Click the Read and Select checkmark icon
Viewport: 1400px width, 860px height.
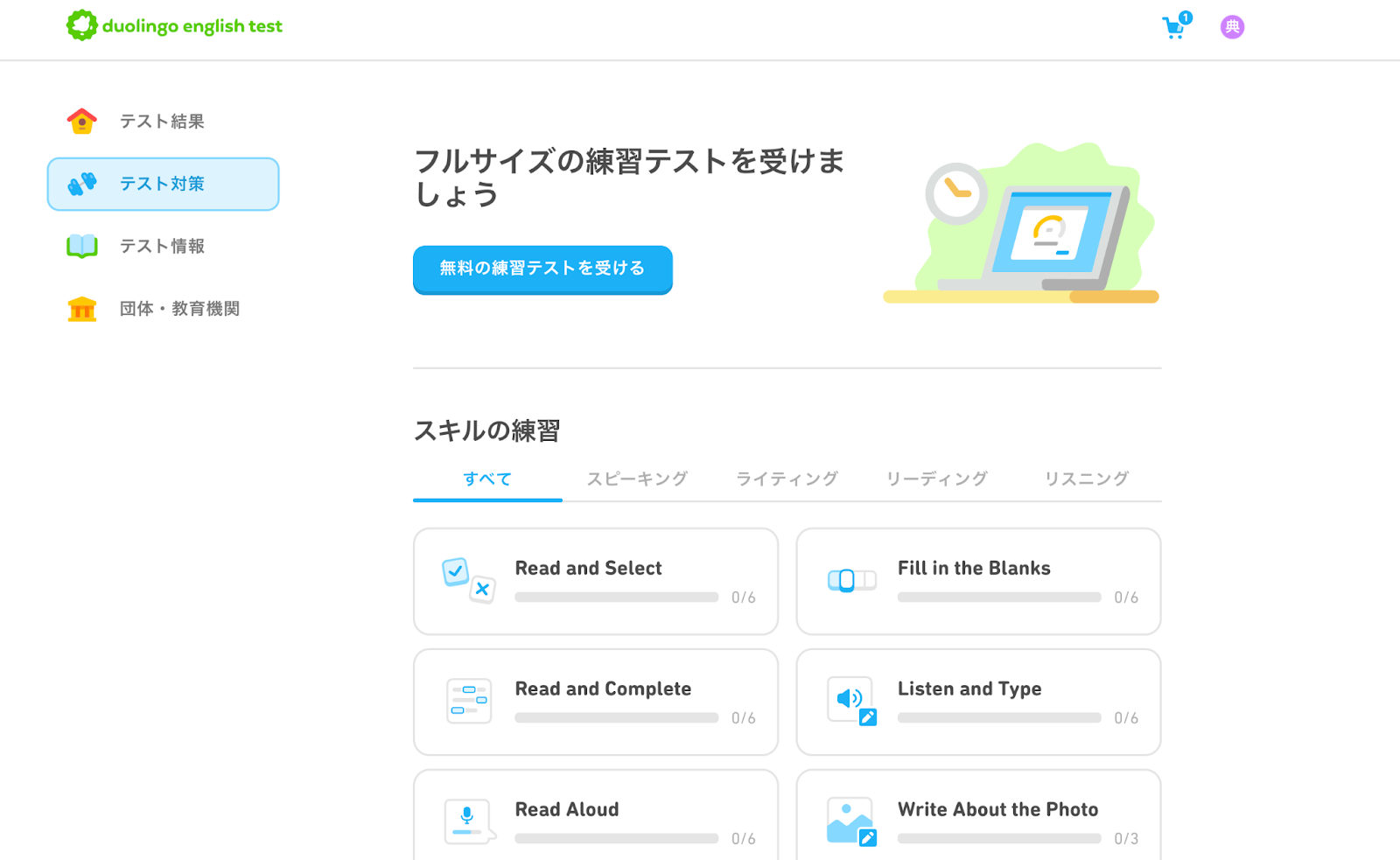pyautogui.click(x=468, y=580)
